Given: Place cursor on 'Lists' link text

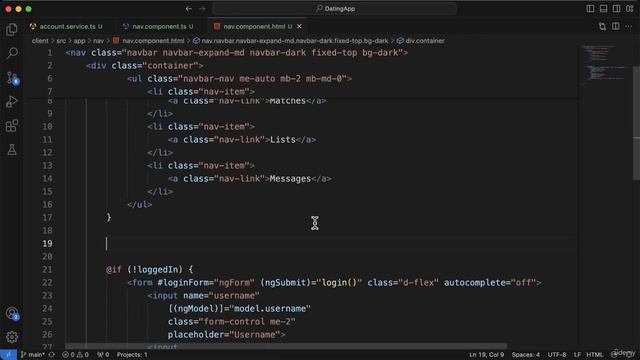Looking at the screenshot, I should (x=282, y=140).
